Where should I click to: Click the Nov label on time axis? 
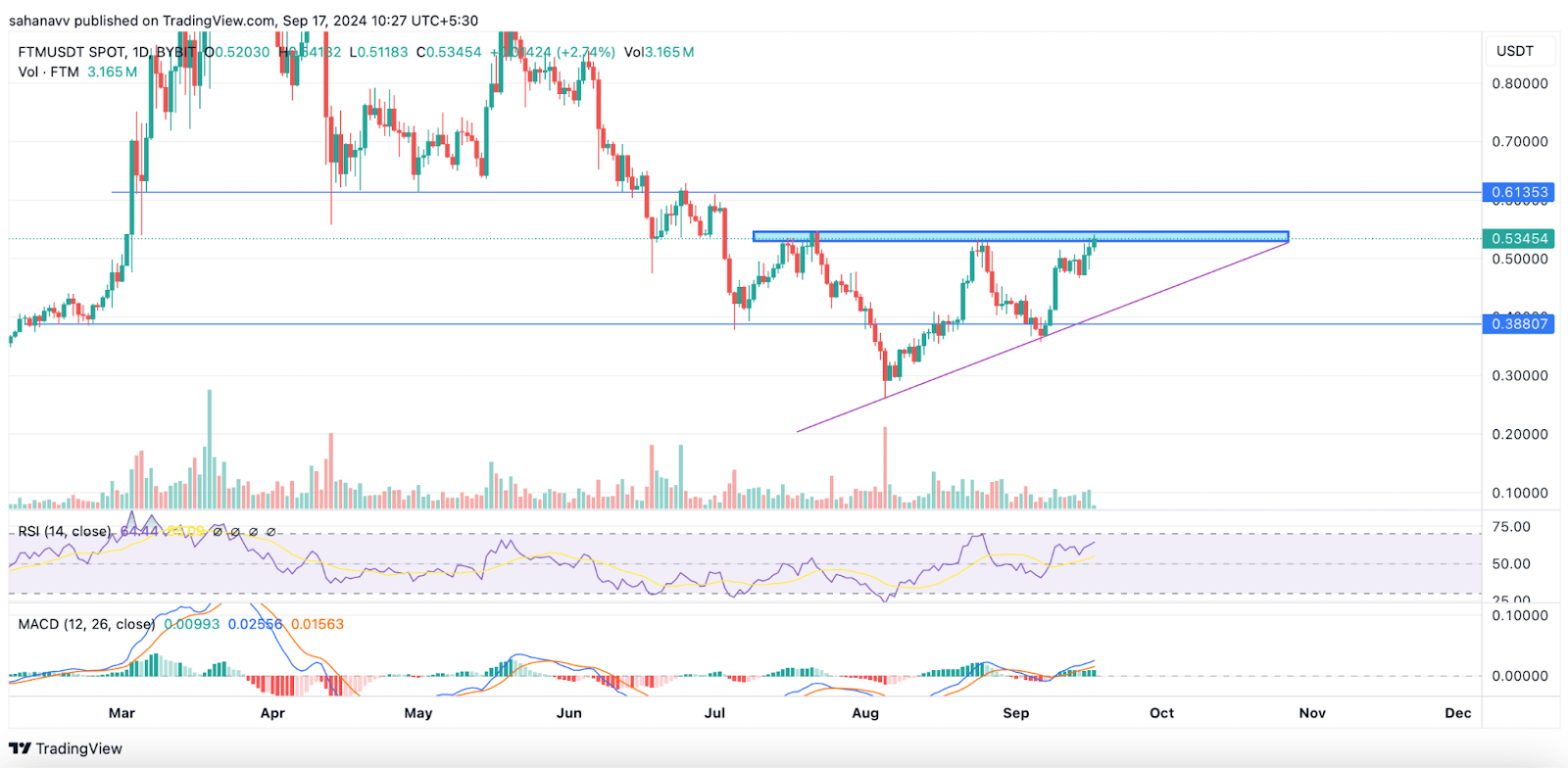pyautogui.click(x=1312, y=713)
